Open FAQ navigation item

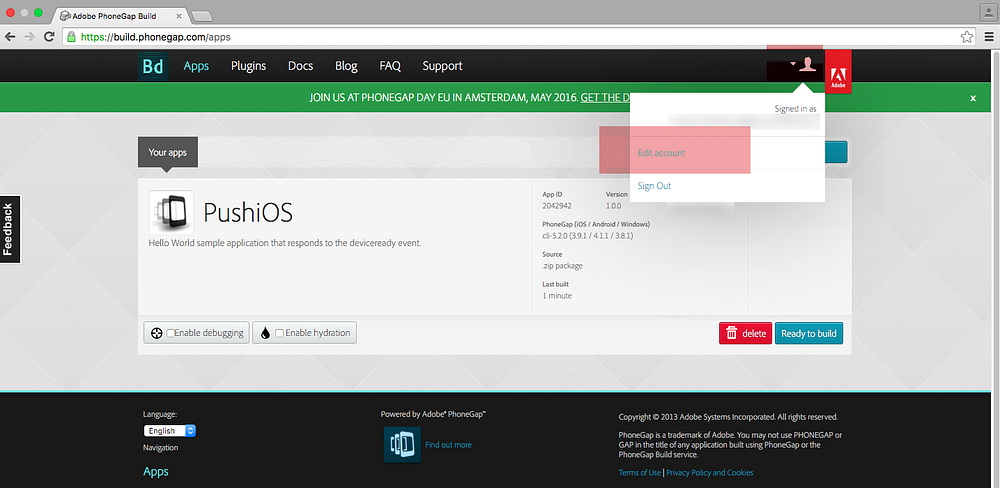(390, 66)
